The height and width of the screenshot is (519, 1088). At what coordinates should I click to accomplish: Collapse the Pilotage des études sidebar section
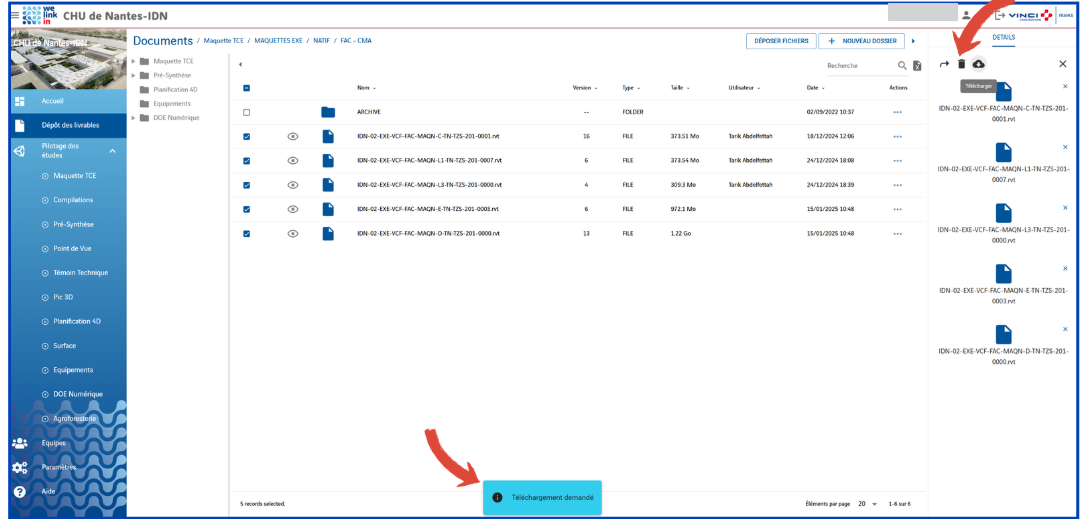(112, 151)
